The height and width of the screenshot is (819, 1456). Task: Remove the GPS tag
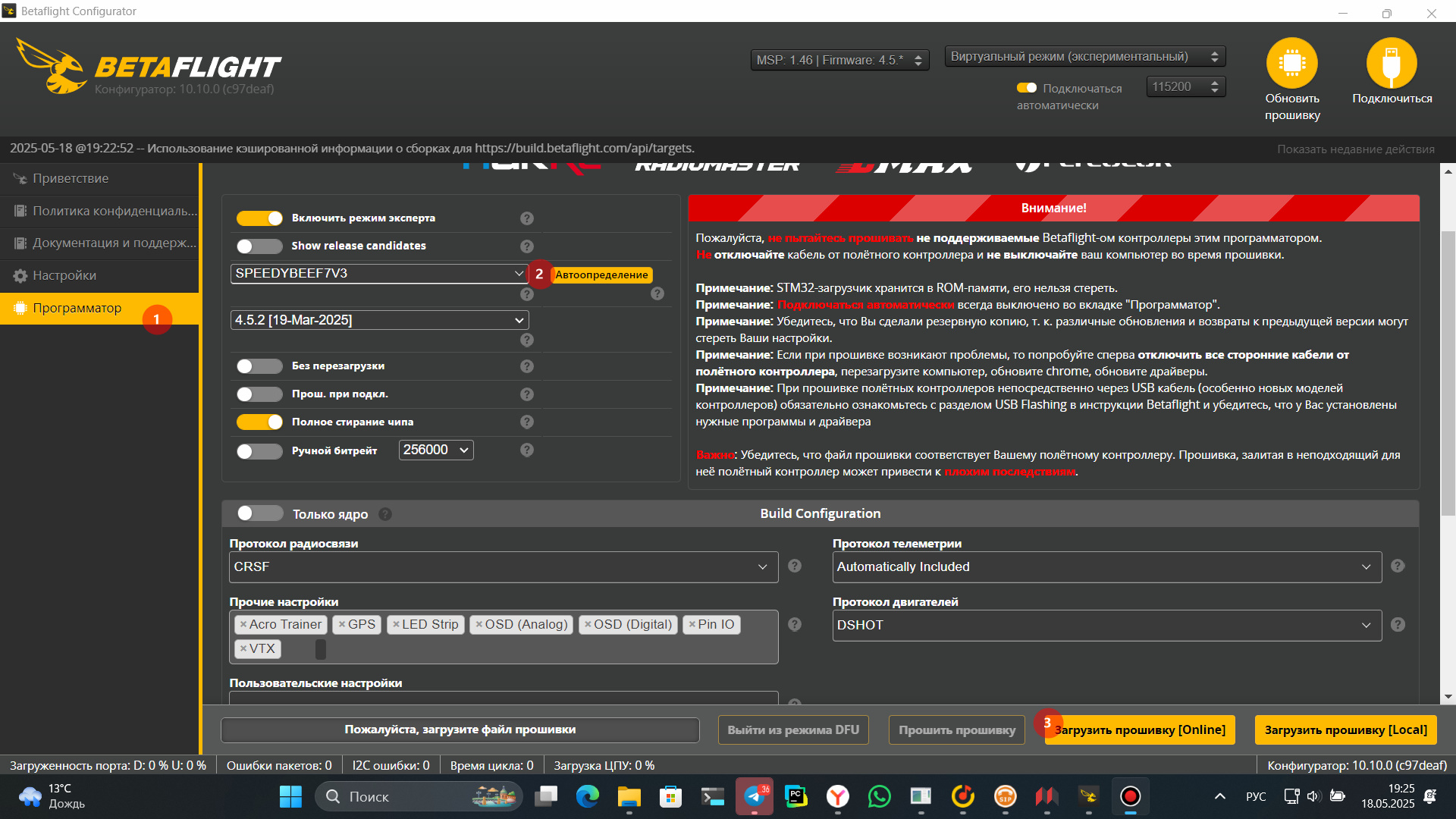coord(342,624)
